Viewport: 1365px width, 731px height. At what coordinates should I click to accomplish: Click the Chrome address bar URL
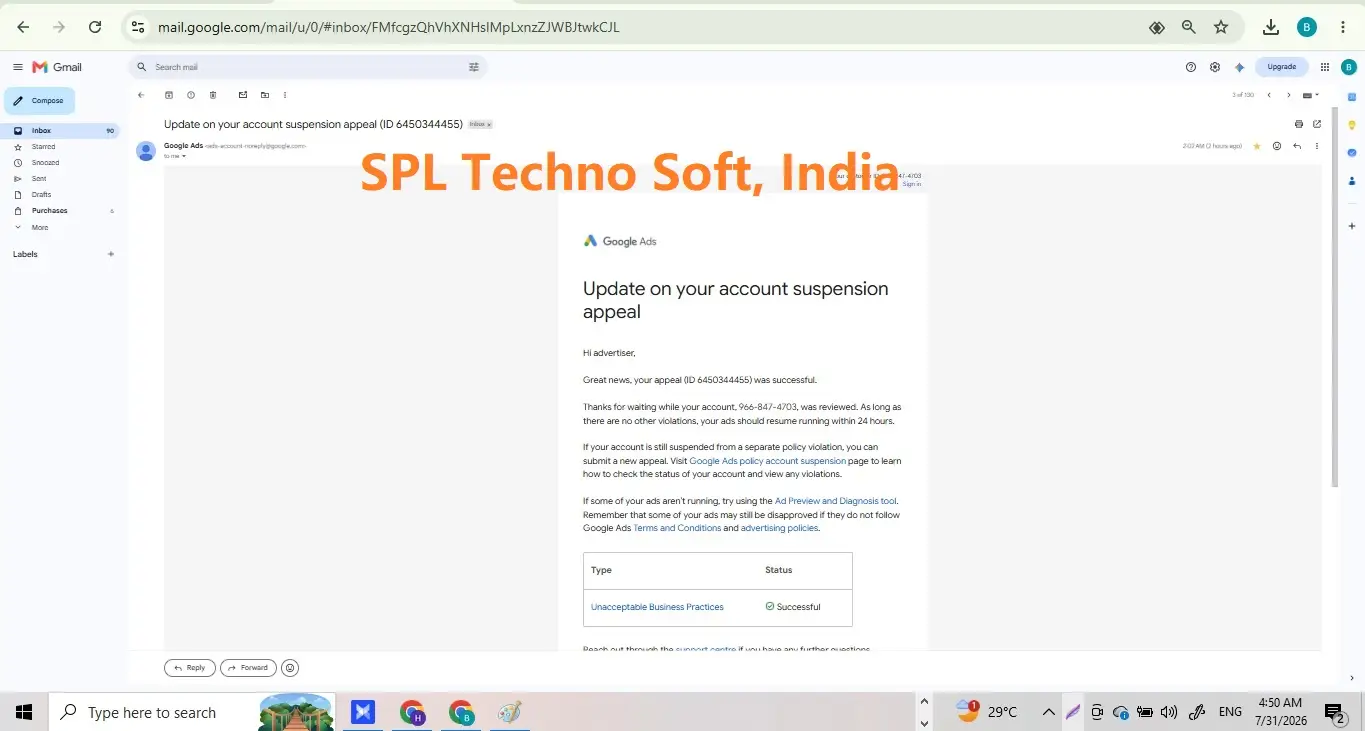pyautogui.click(x=389, y=27)
